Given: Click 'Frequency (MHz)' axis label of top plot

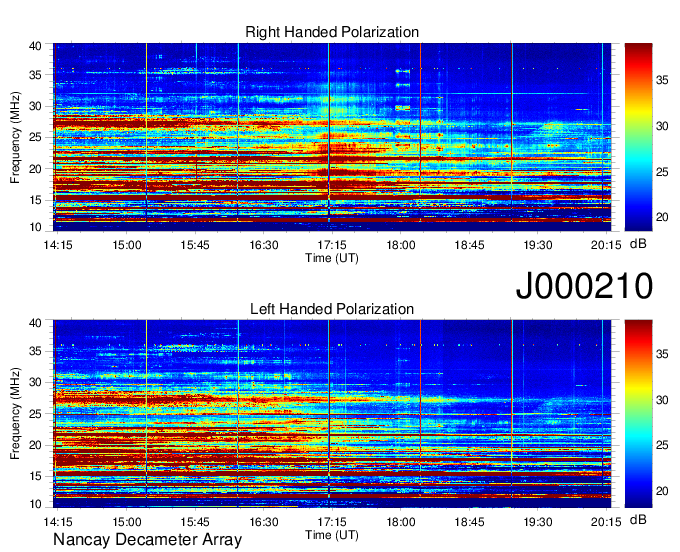Looking at the screenshot, I should [15, 137].
